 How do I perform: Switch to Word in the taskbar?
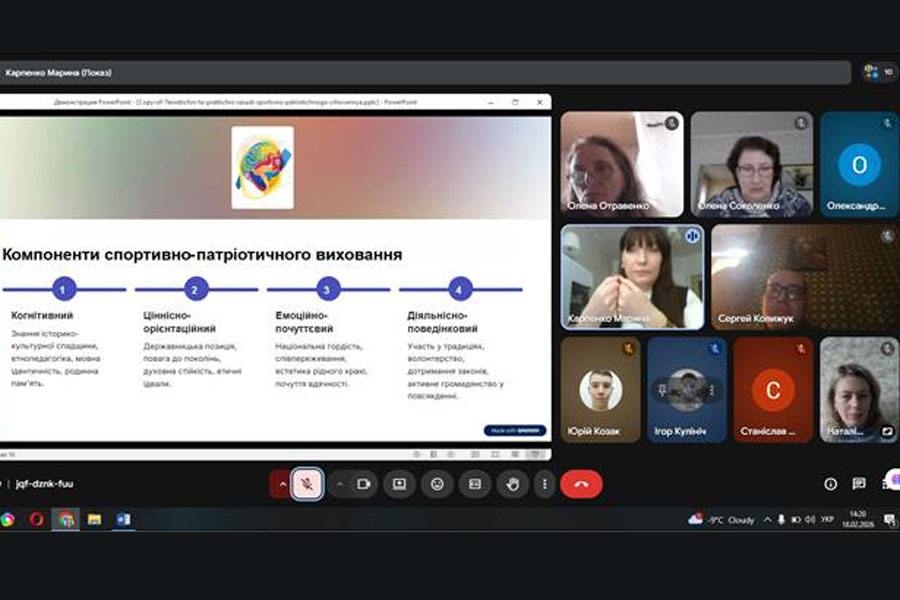[123, 520]
